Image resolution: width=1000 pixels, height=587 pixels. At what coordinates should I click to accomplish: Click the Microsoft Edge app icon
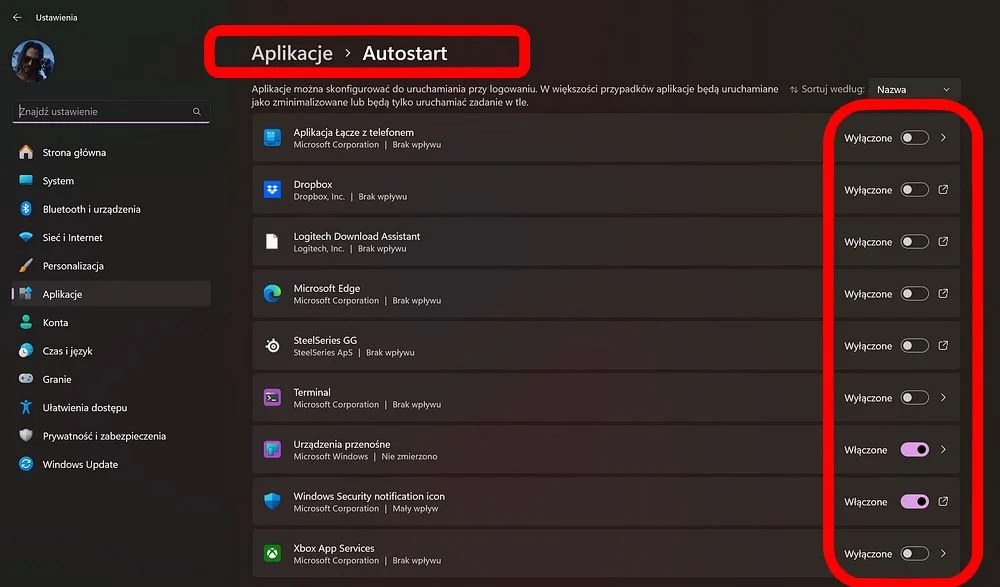[272, 294]
